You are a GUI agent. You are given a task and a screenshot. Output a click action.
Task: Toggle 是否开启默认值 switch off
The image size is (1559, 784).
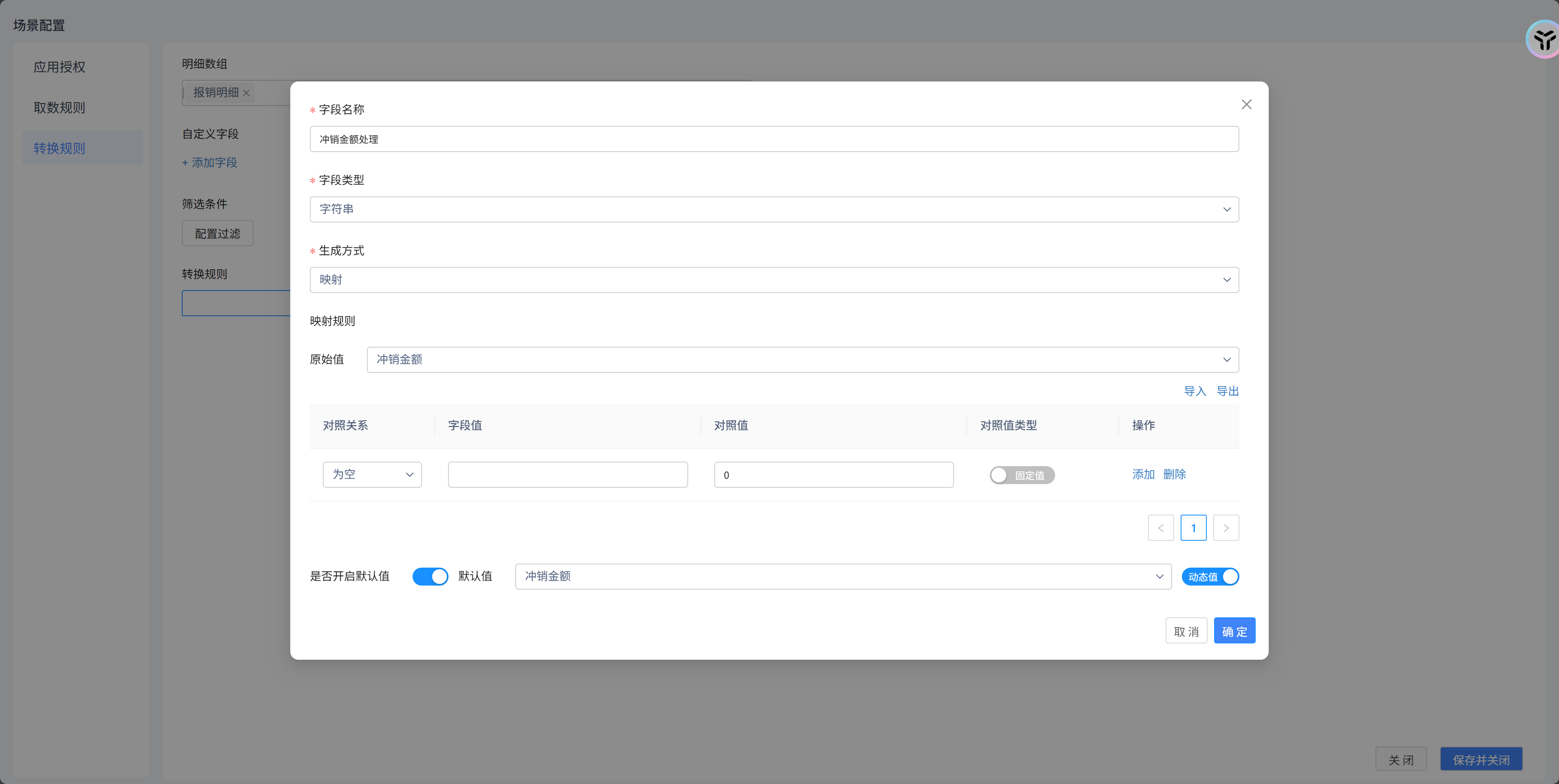(x=430, y=577)
